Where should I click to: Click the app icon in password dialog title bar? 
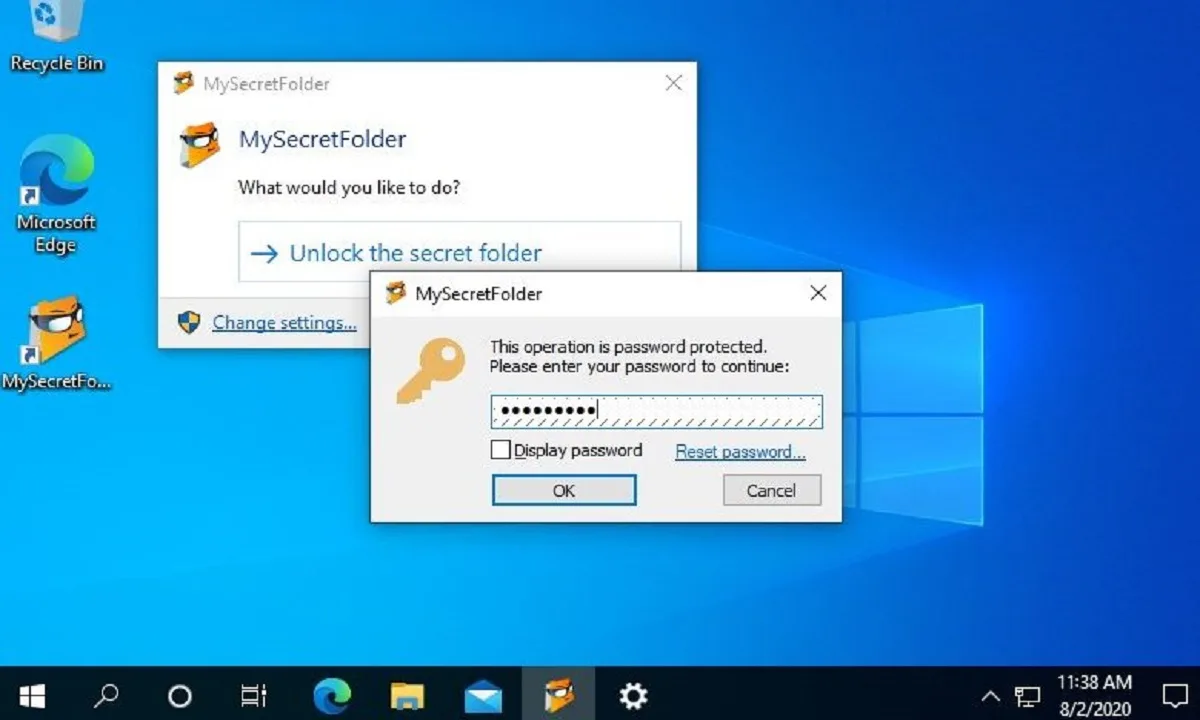(396, 293)
